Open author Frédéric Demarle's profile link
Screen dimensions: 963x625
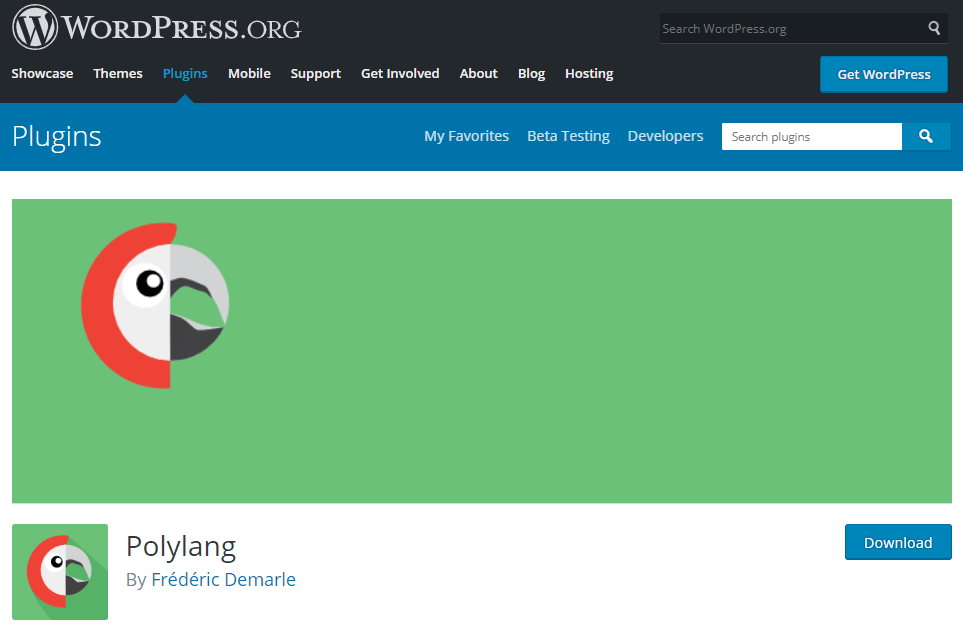coord(224,580)
